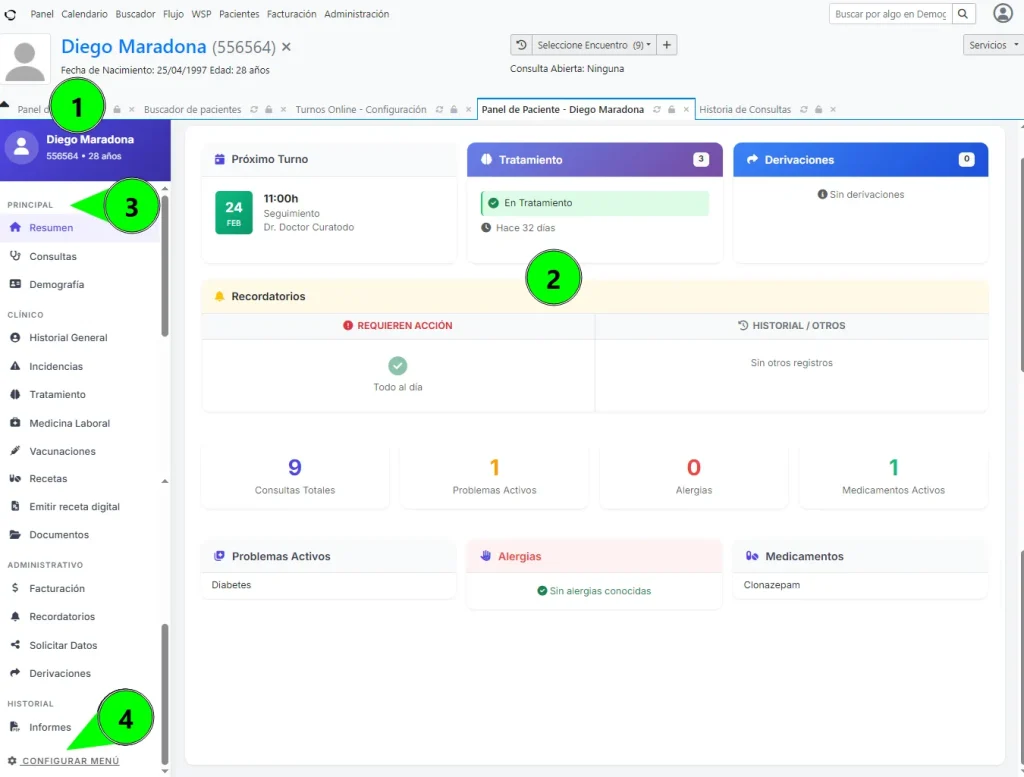Add a new encounter with plus button
Screen dimensions: 1024x777
[x=667, y=45]
